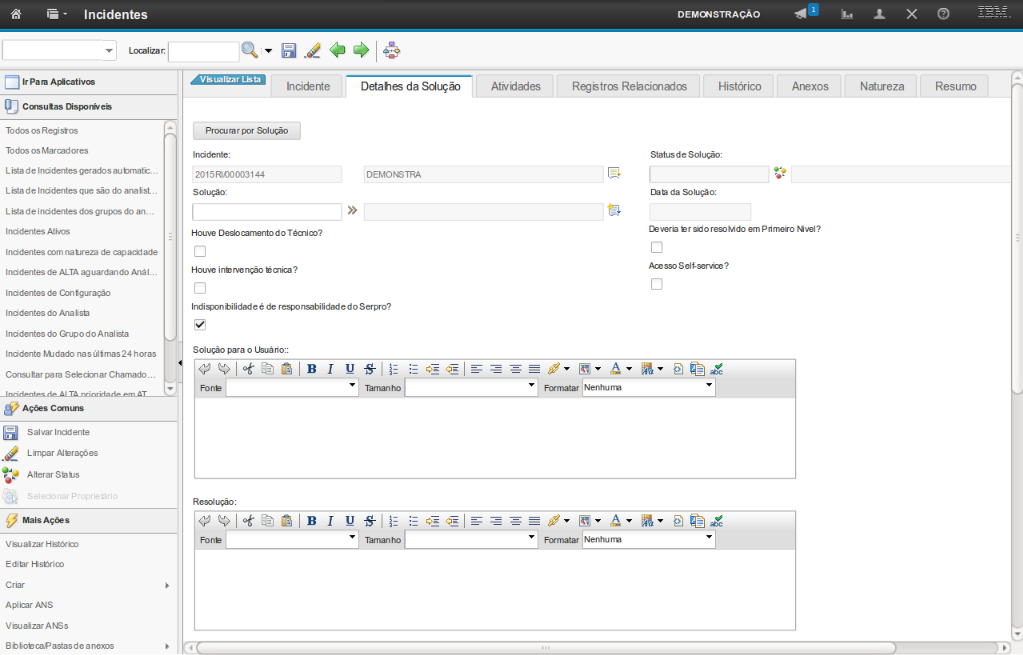Open the Registros Relacionados tab

[x=629, y=86]
